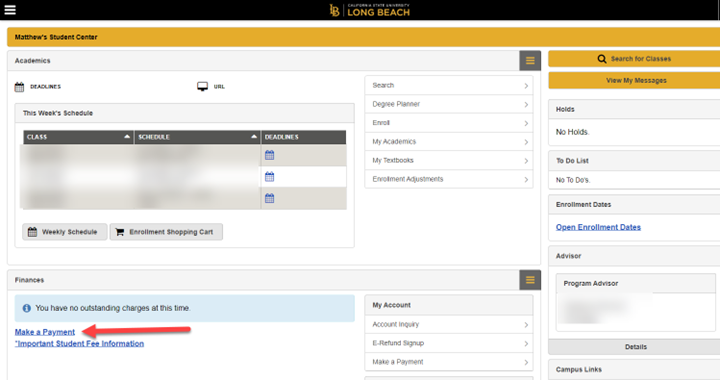Click 'no outstanding charges' notice text
720x380 pixels.
(x=113, y=308)
